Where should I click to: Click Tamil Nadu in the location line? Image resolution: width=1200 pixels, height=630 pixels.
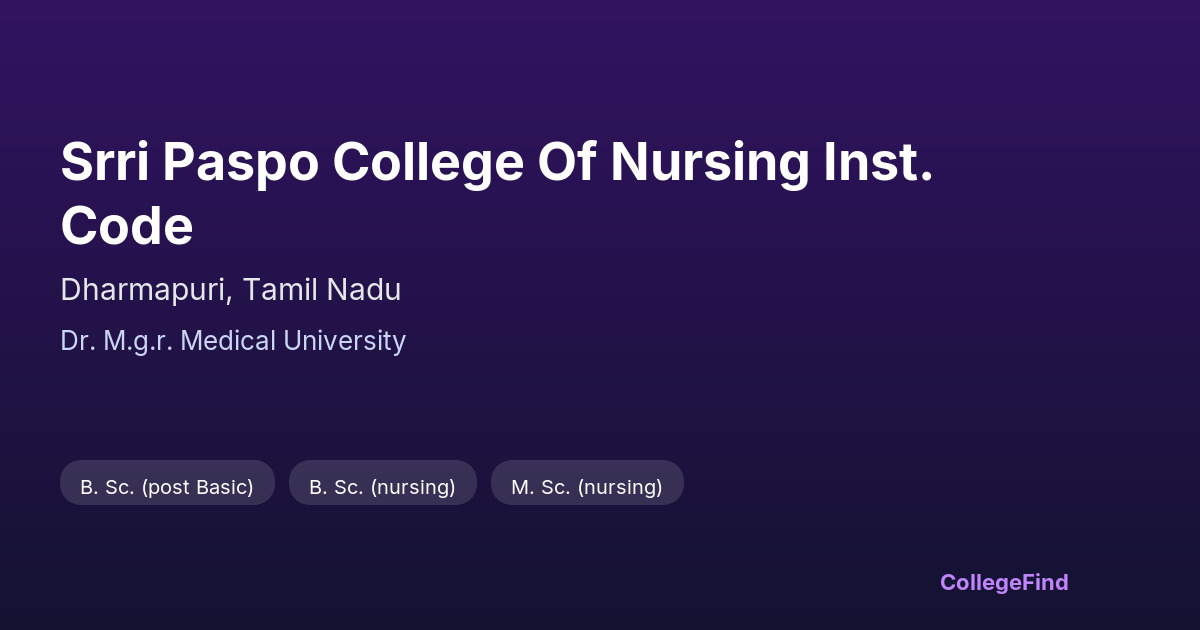pyautogui.click(x=322, y=290)
